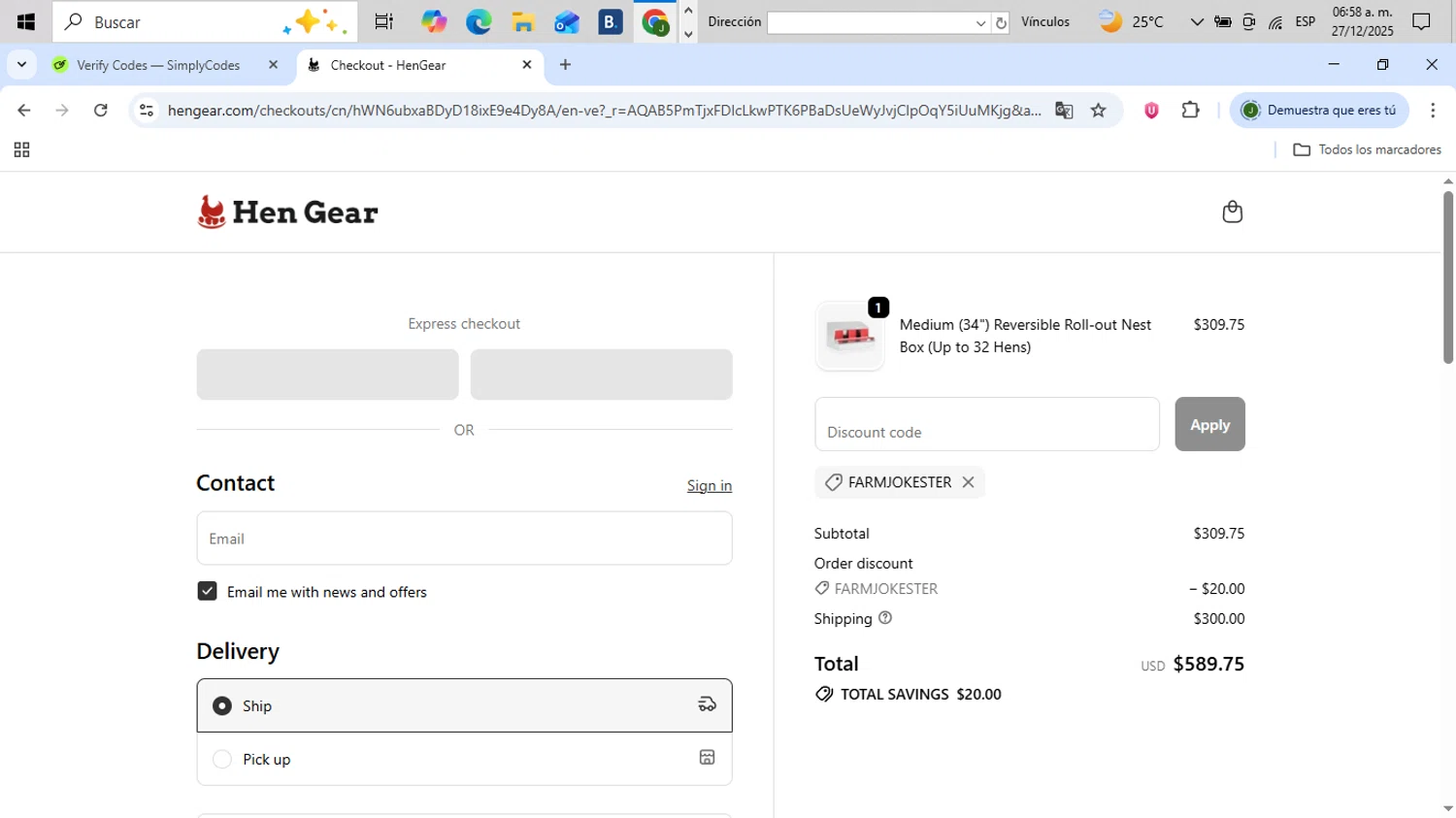Apply the discount code
This screenshot has width=1456, height=818.
1209,424
